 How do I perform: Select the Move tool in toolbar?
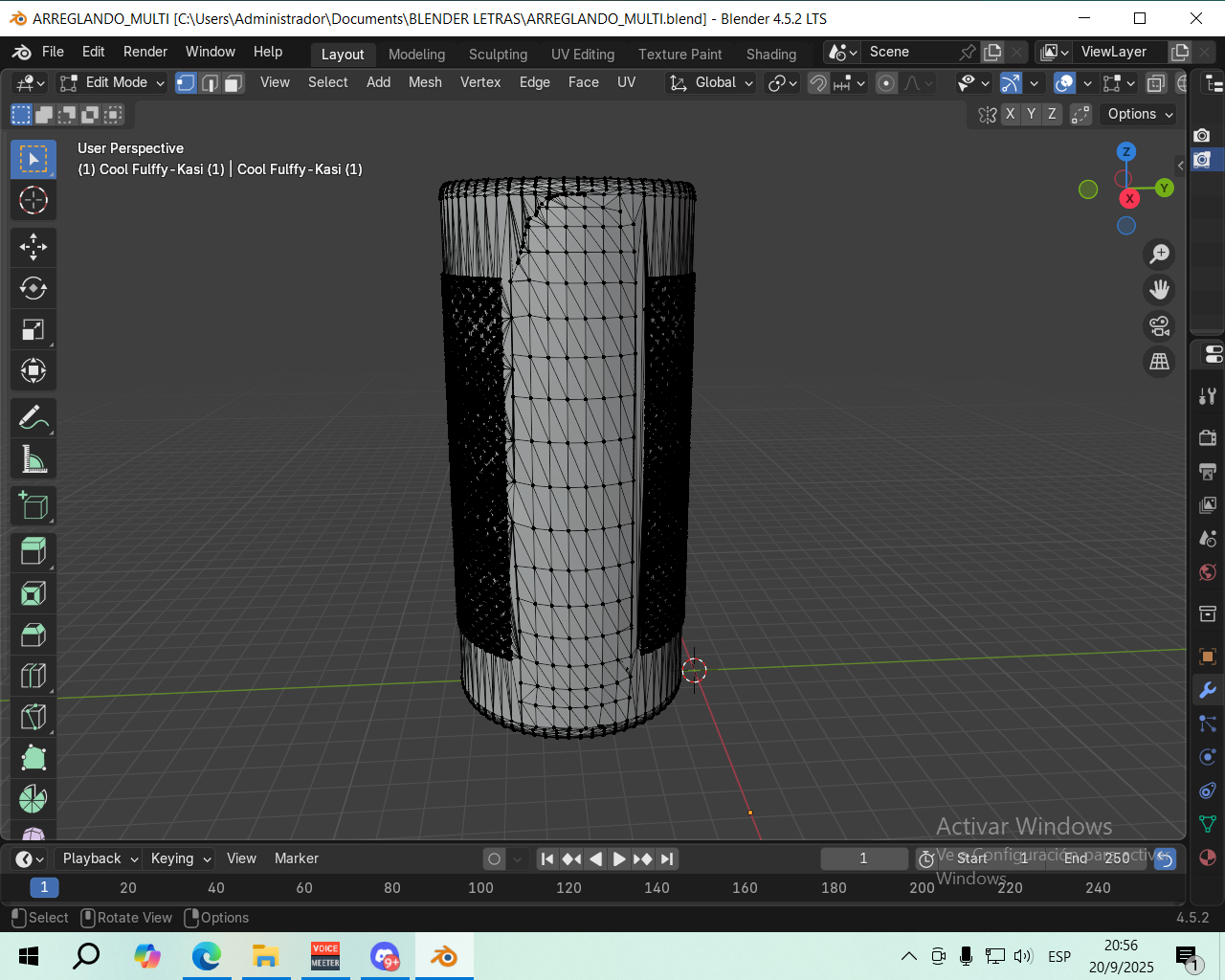[33, 247]
